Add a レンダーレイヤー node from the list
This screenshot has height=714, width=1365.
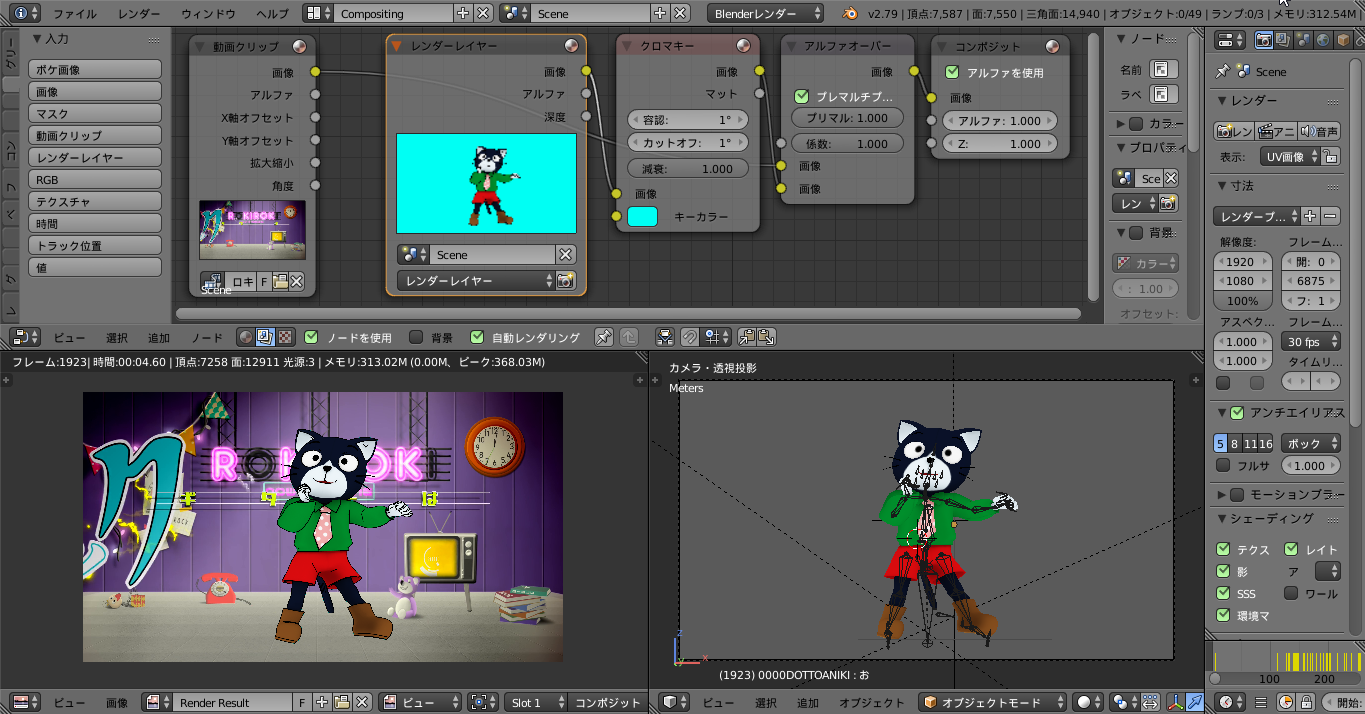(94, 158)
